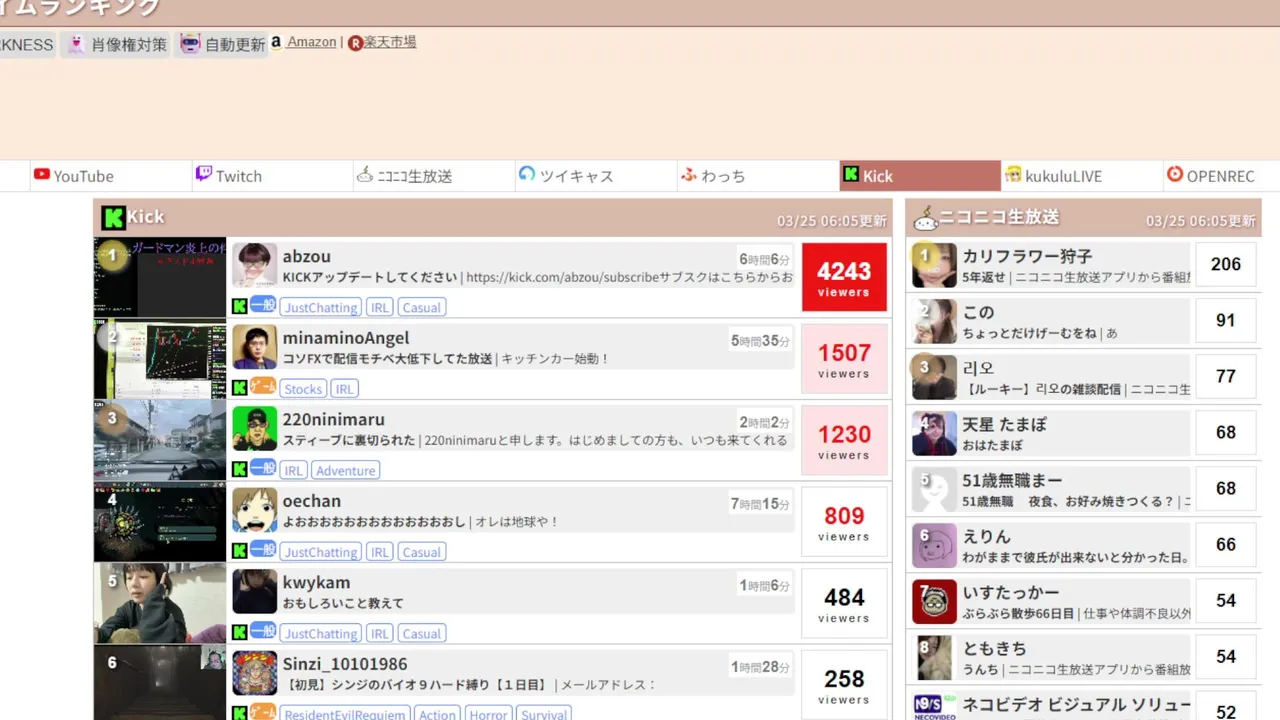Open oechan's stream thumbnail
Screen dimensions: 1280x720
pyautogui.click(x=160, y=523)
